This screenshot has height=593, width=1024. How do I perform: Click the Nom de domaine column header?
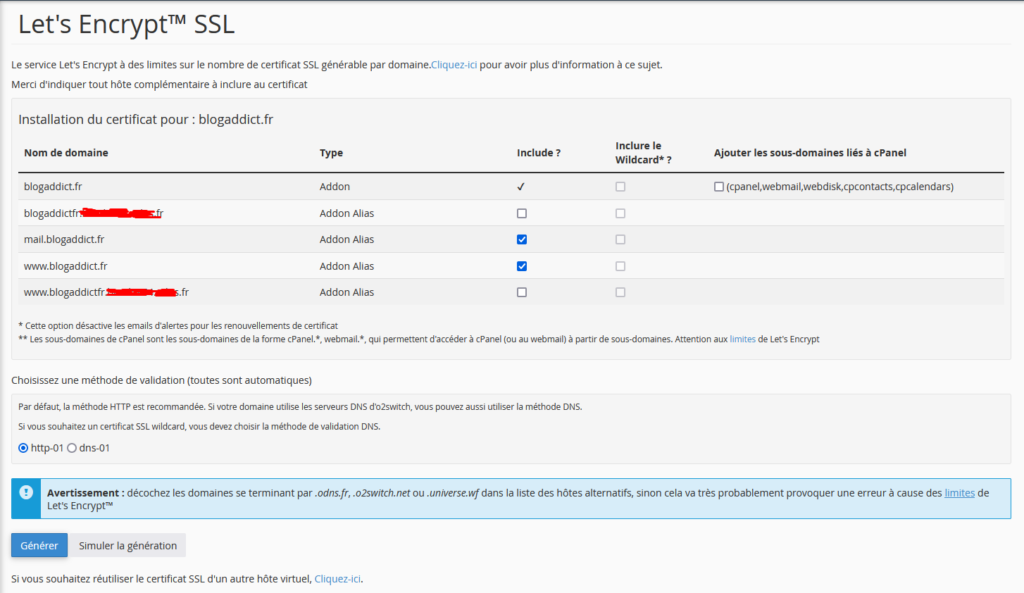tap(66, 153)
